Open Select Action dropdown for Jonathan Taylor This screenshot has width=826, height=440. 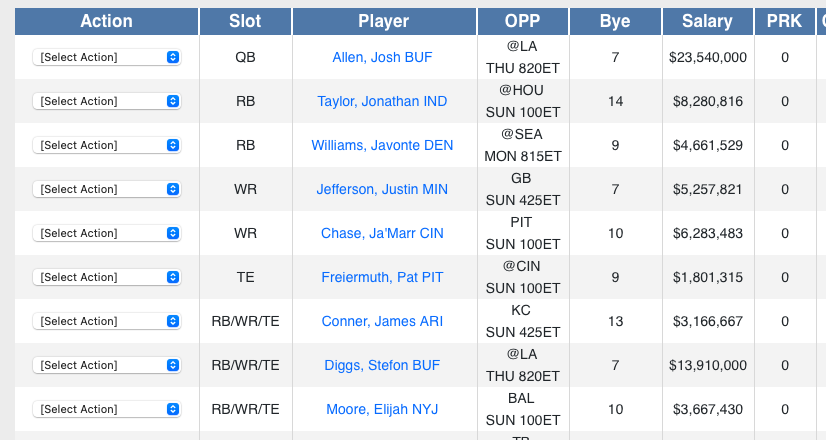(107, 101)
